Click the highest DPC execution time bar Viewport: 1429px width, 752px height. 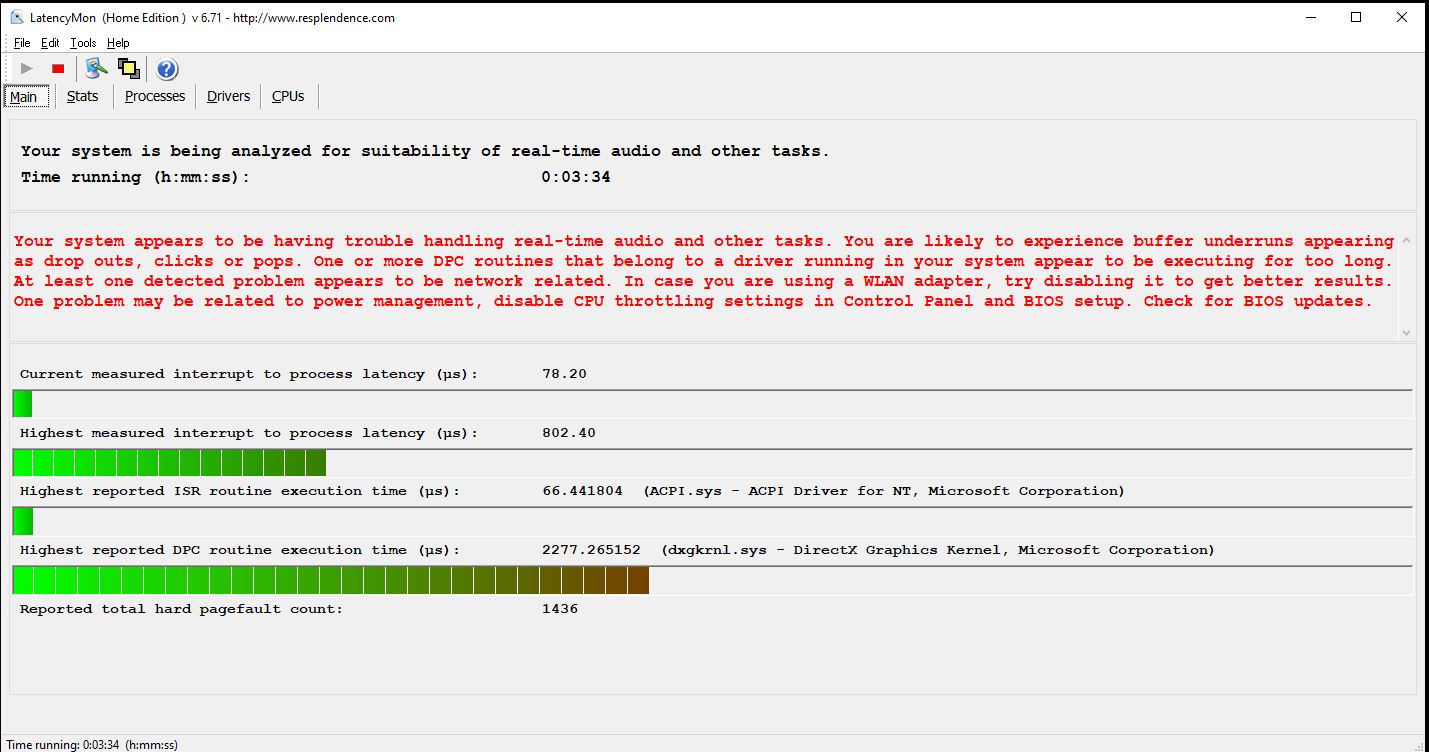tap(712, 580)
